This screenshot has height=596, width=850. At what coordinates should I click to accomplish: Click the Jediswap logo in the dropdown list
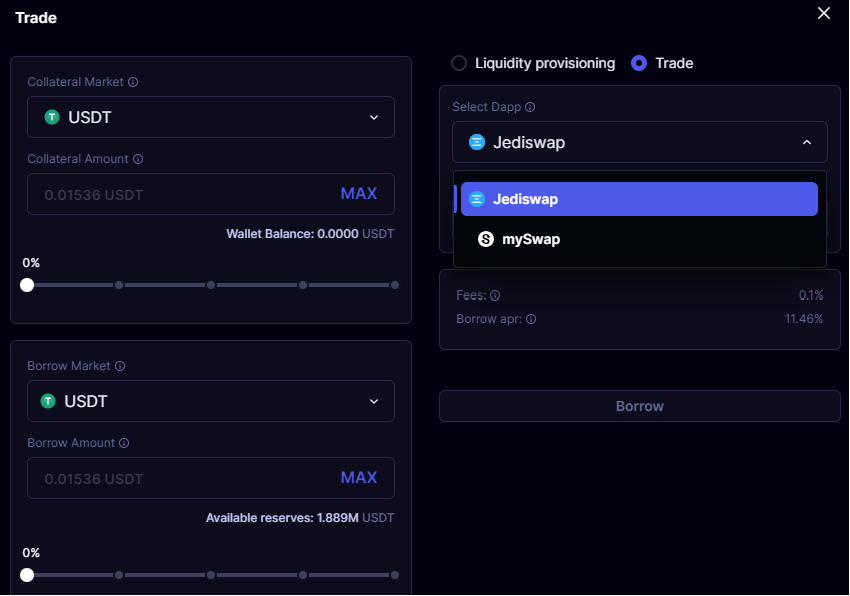pos(477,199)
